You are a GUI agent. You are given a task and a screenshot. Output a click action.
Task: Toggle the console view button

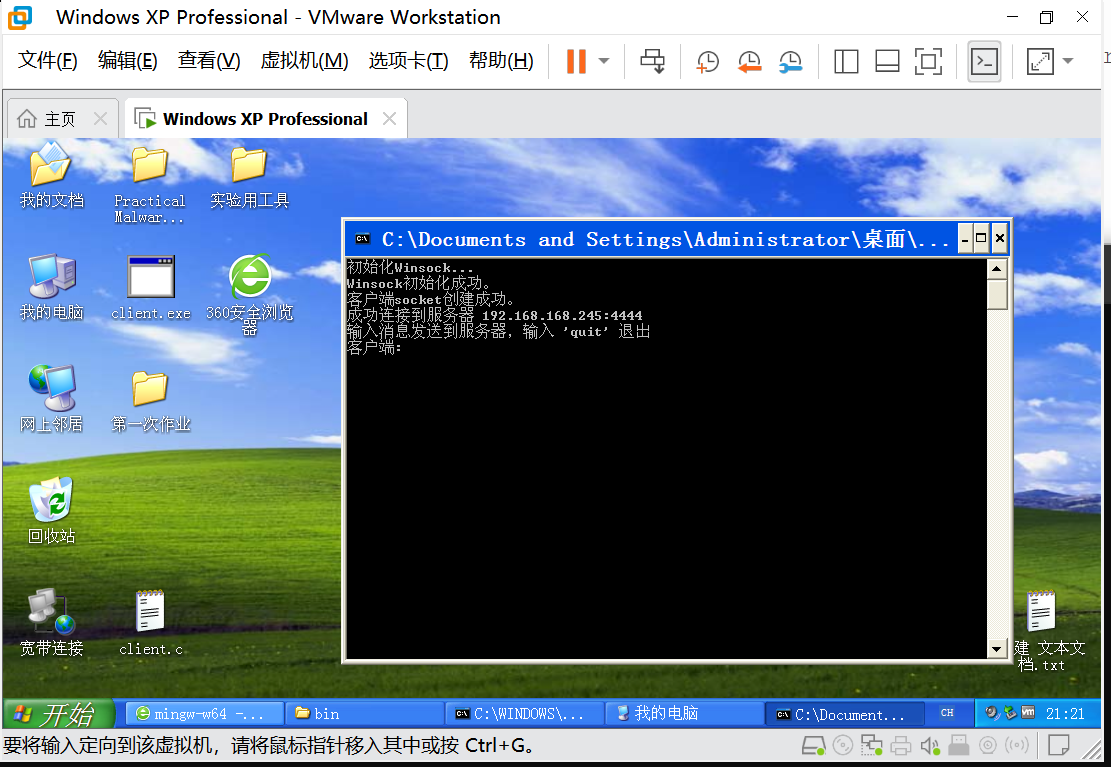pyautogui.click(x=984, y=62)
